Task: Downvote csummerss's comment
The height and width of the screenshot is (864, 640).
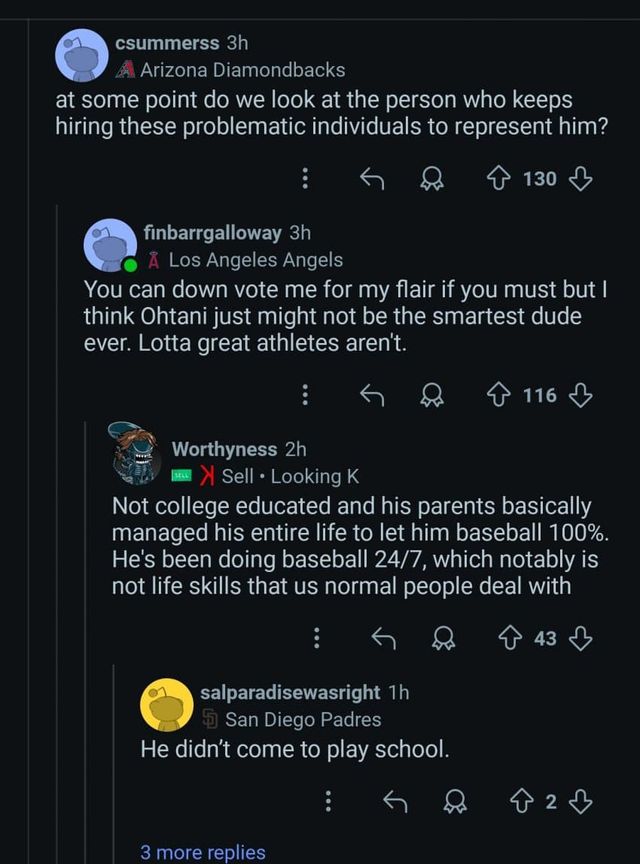Action: coord(580,179)
